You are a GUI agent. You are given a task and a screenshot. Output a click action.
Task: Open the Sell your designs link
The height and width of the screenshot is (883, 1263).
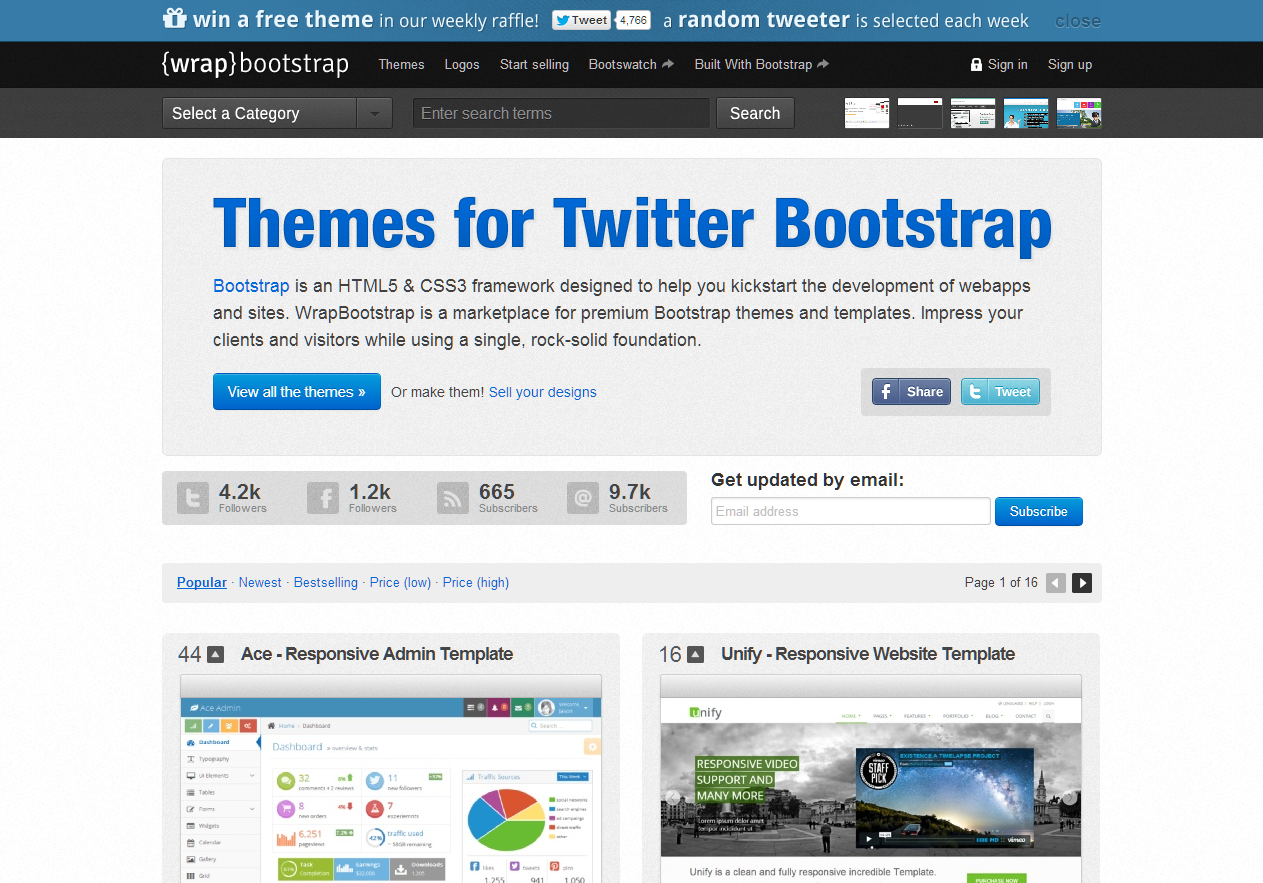[543, 392]
